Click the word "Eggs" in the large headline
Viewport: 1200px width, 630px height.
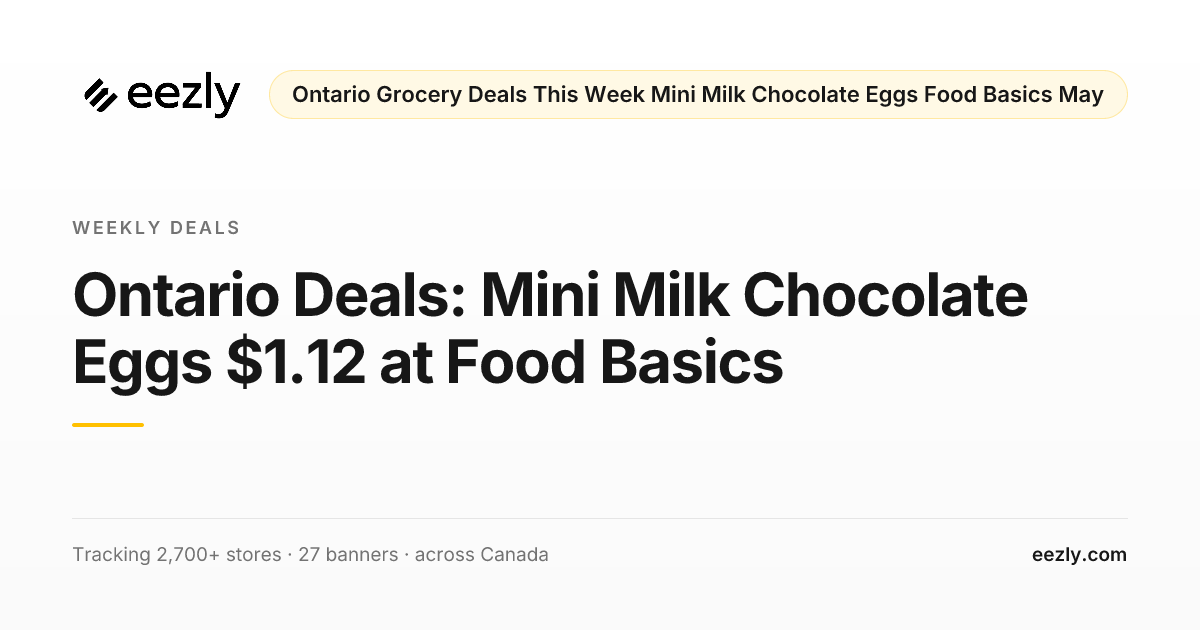tap(142, 363)
